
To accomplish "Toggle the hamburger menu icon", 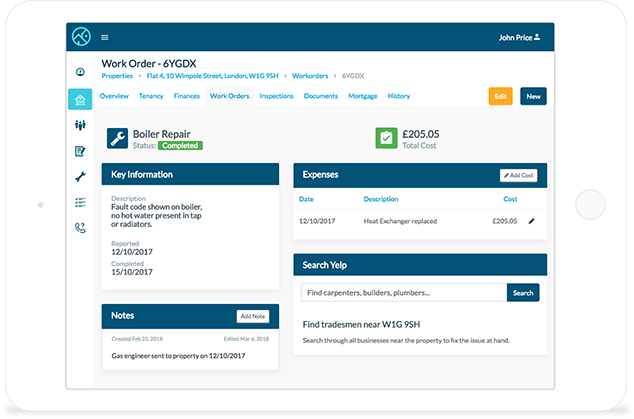I will click(105, 38).
